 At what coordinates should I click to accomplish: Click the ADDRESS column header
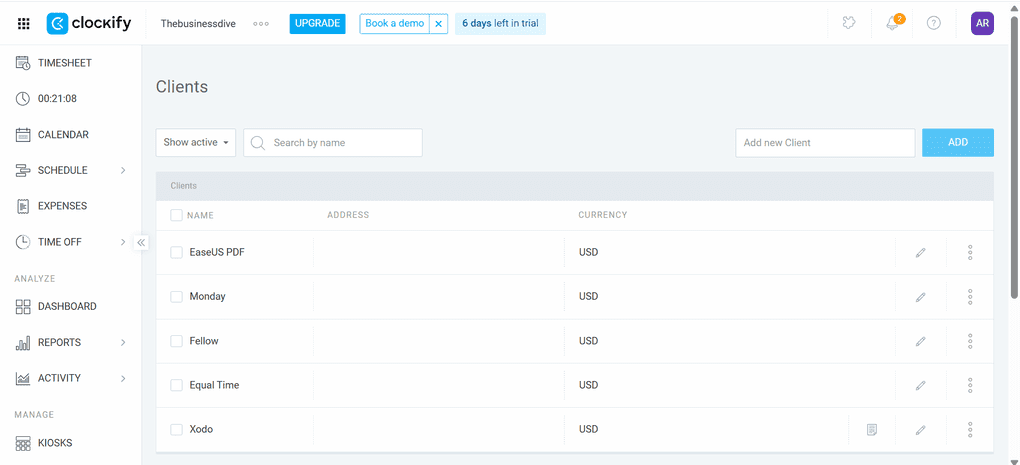348,215
